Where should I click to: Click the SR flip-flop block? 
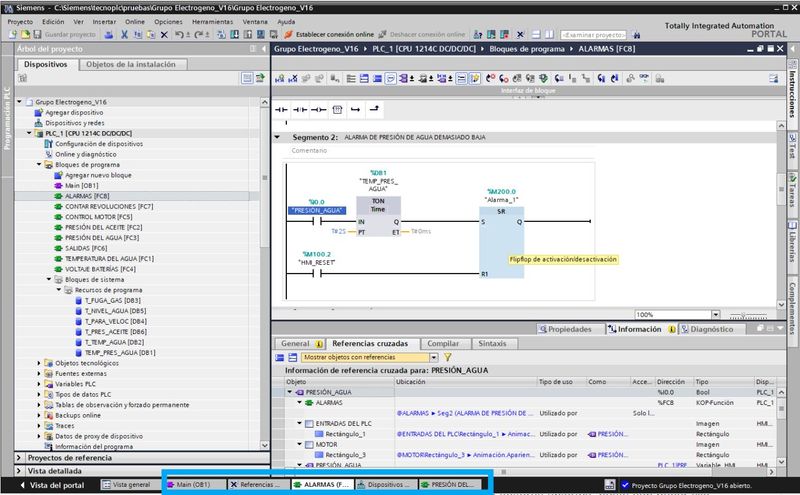pos(501,242)
